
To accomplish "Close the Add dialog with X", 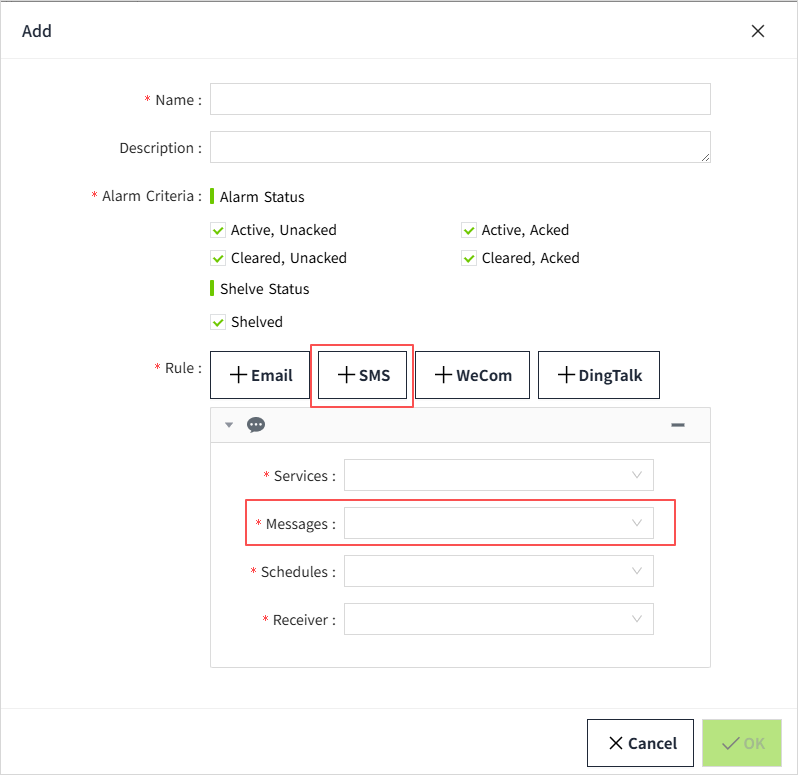I will click(758, 31).
